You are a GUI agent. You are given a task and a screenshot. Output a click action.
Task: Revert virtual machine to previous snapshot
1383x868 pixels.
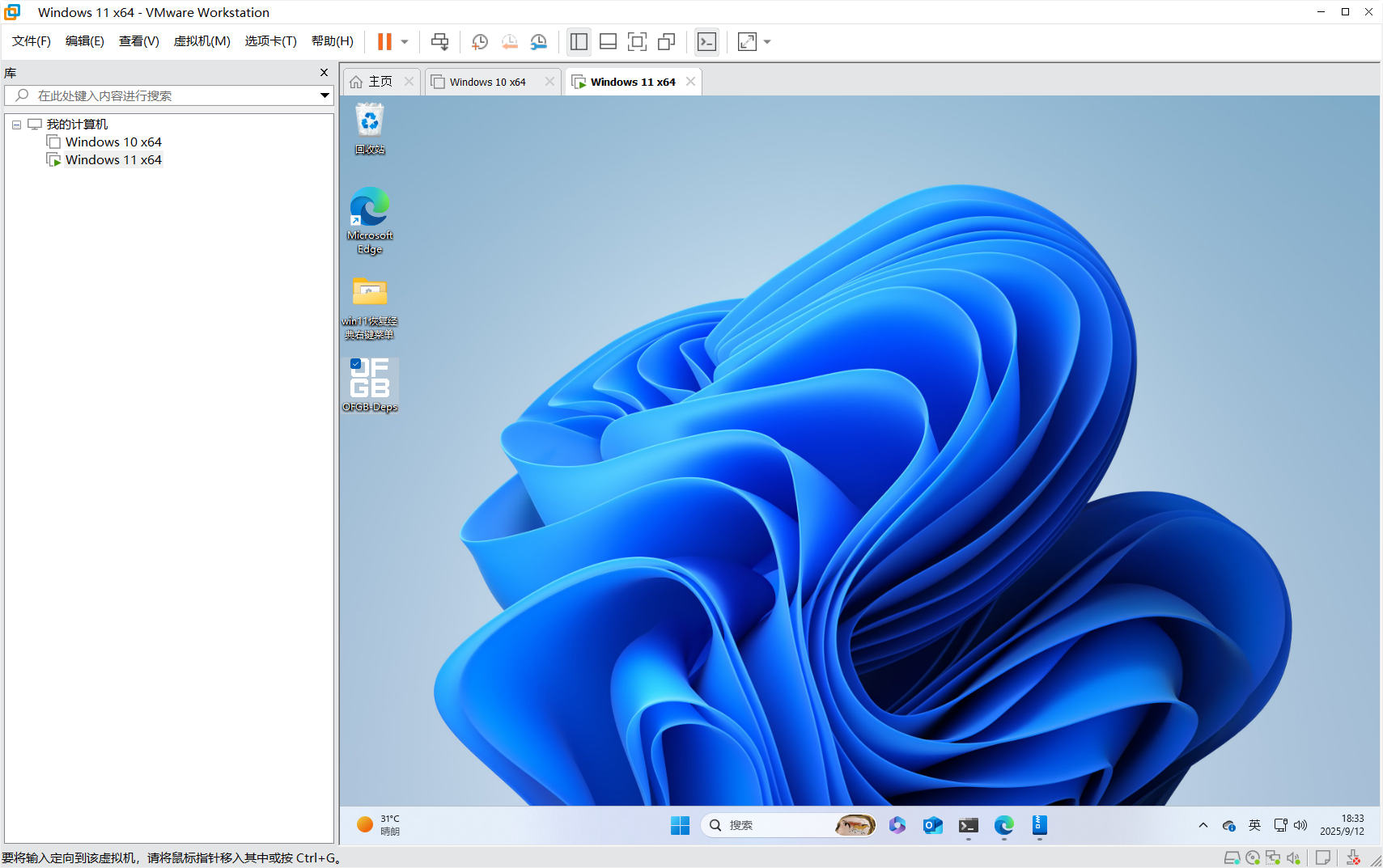click(509, 41)
